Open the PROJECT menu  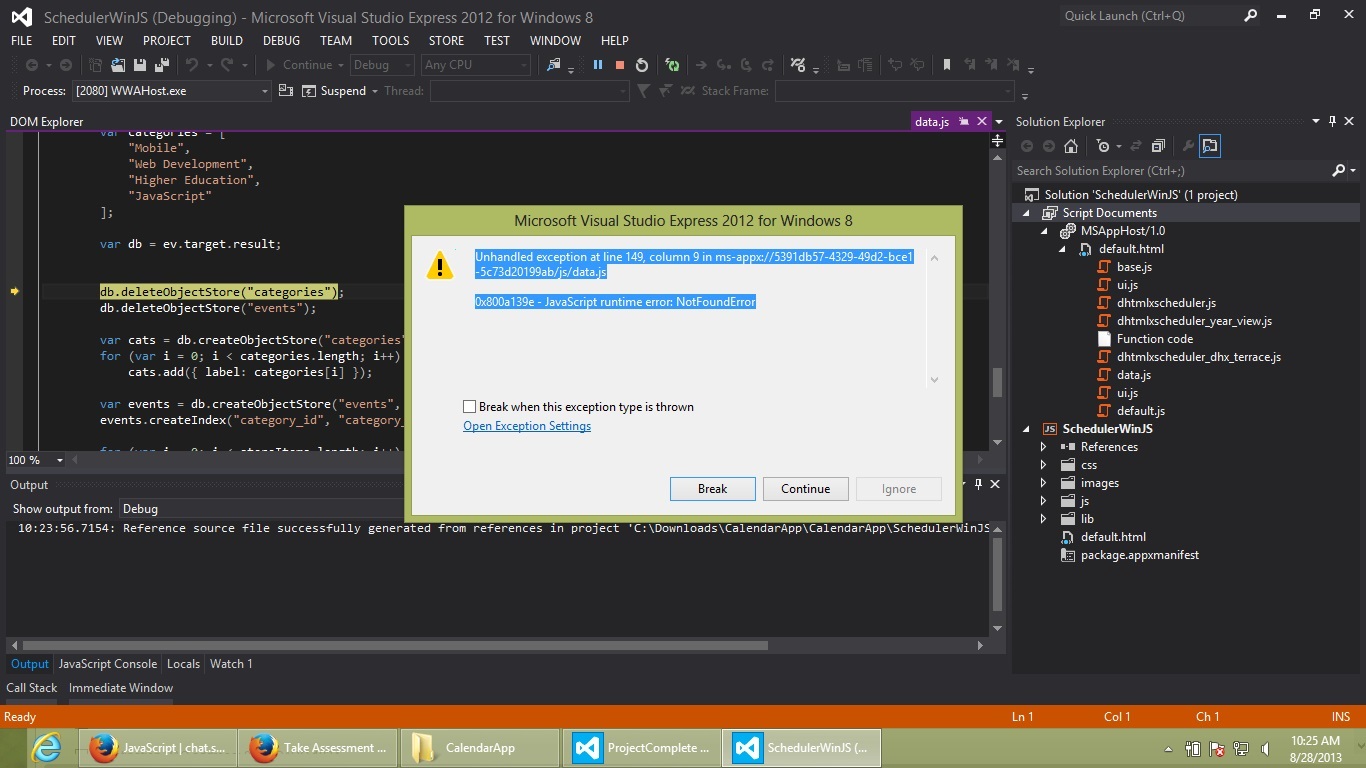[167, 41]
